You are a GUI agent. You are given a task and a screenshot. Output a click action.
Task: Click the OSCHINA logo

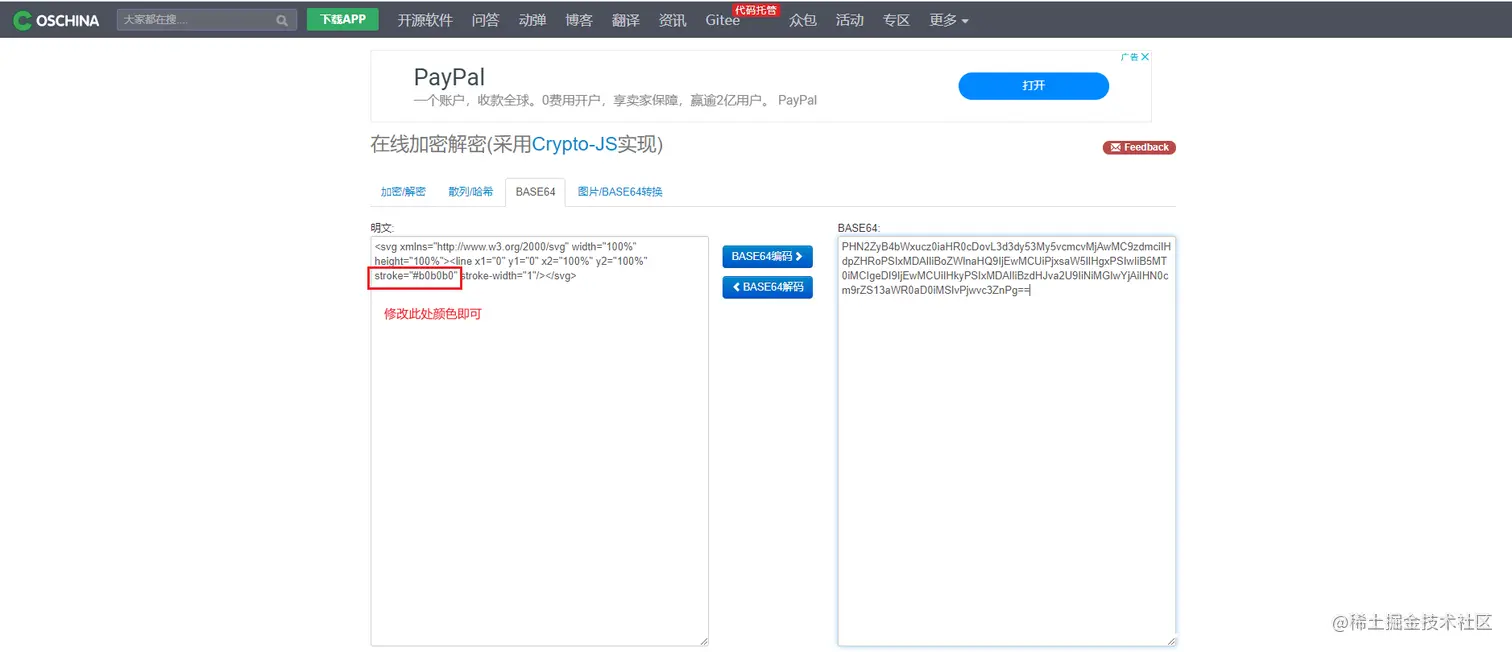[57, 20]
